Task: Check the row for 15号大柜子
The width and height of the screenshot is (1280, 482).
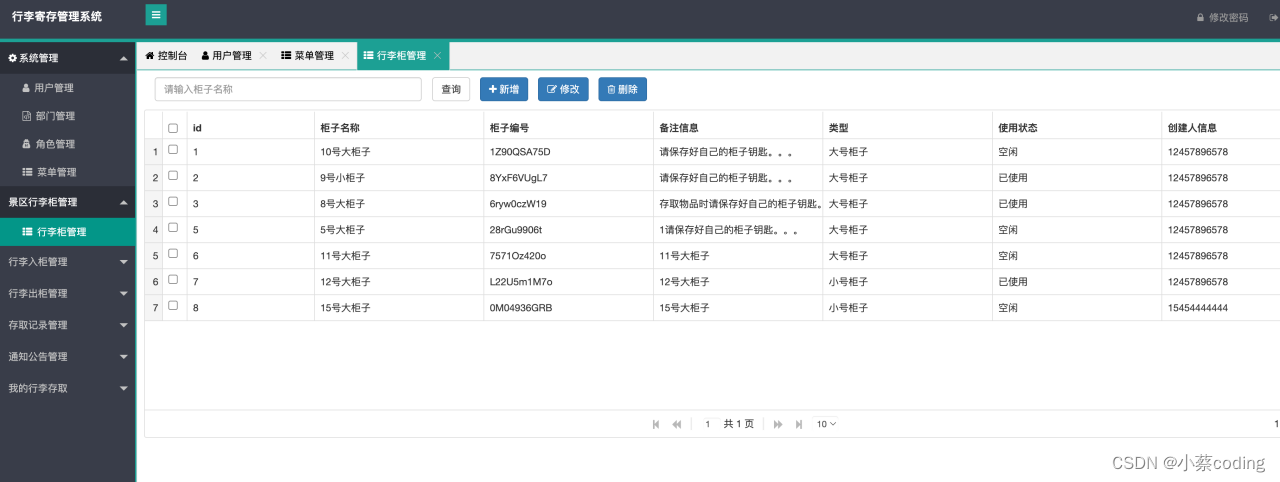Action: 173,306
